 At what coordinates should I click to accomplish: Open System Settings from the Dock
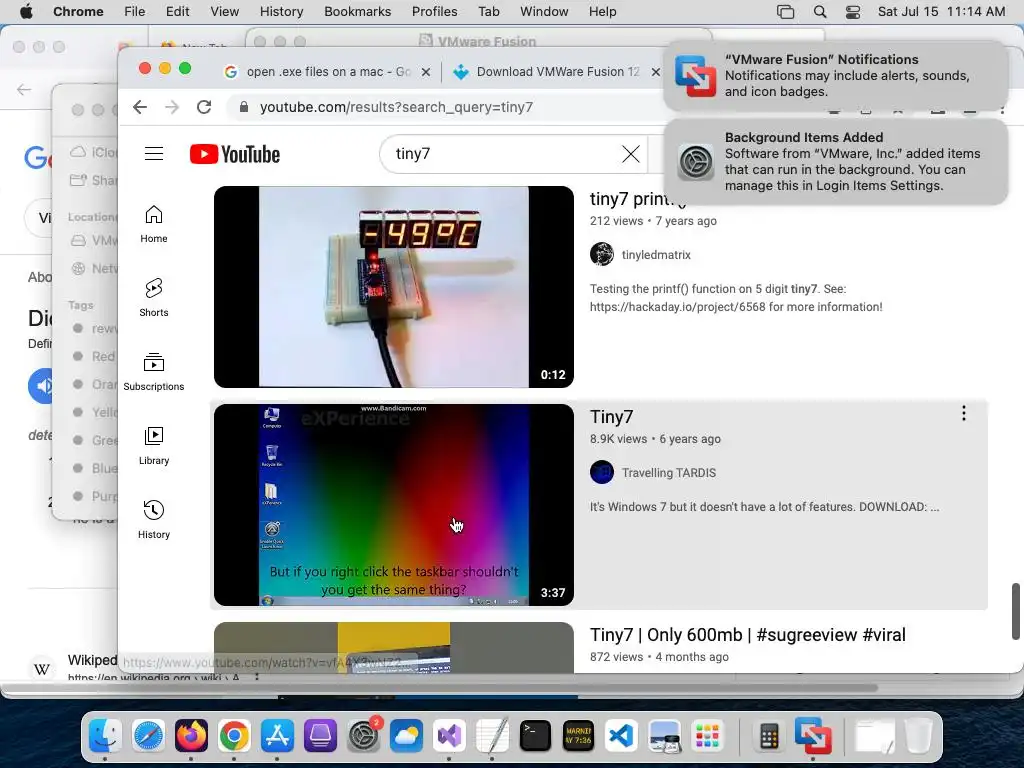(364, 736)
